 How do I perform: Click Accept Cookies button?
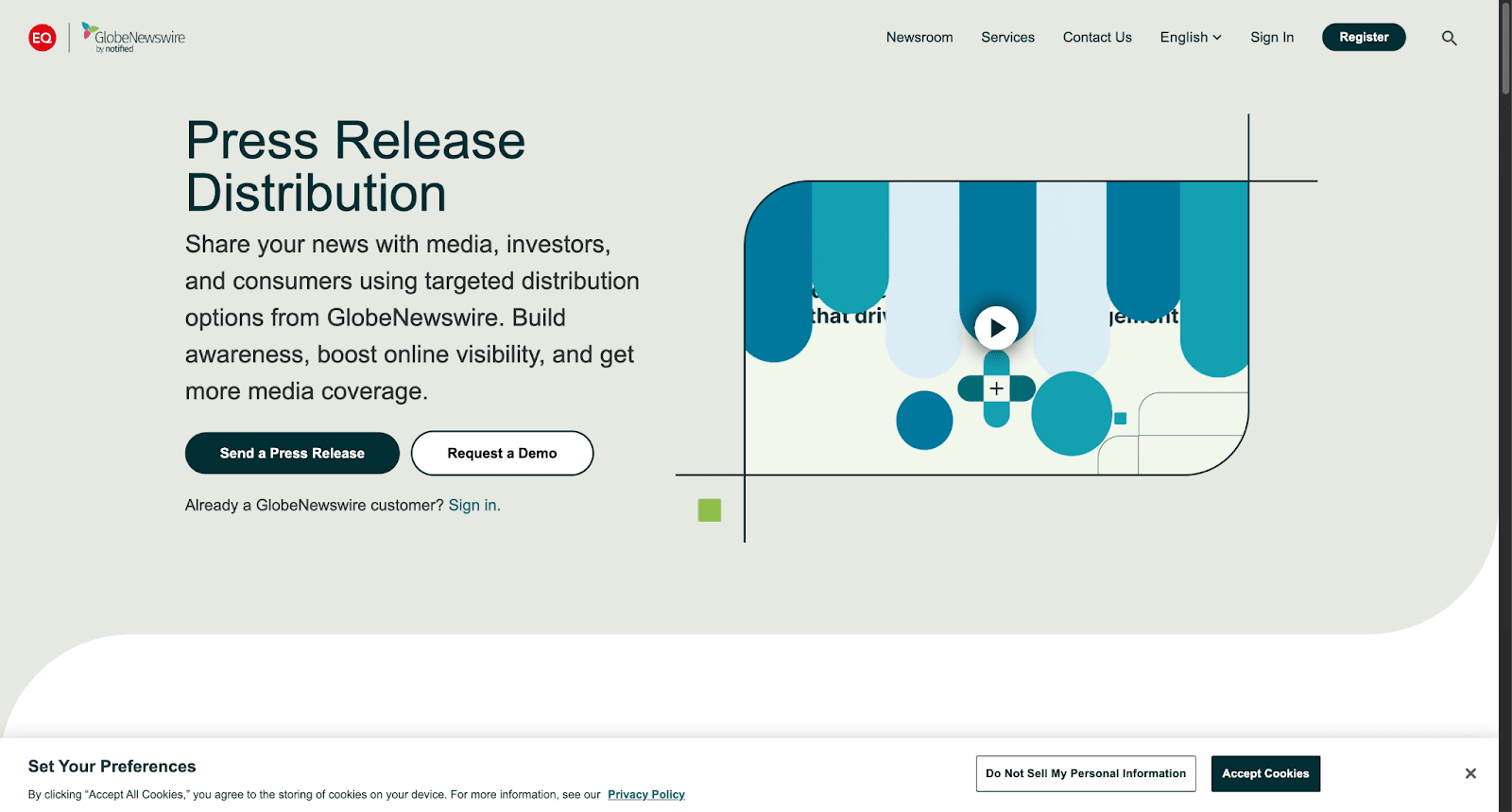(1265, 773)
